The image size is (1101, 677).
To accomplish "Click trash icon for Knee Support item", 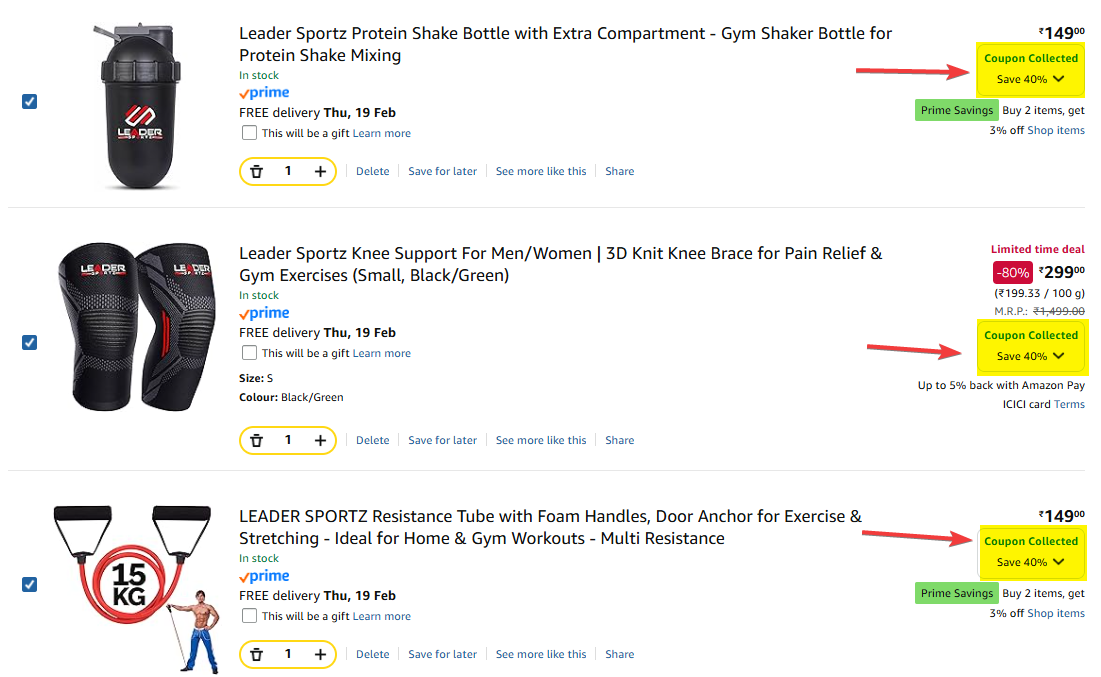I will tap(257, 441).
